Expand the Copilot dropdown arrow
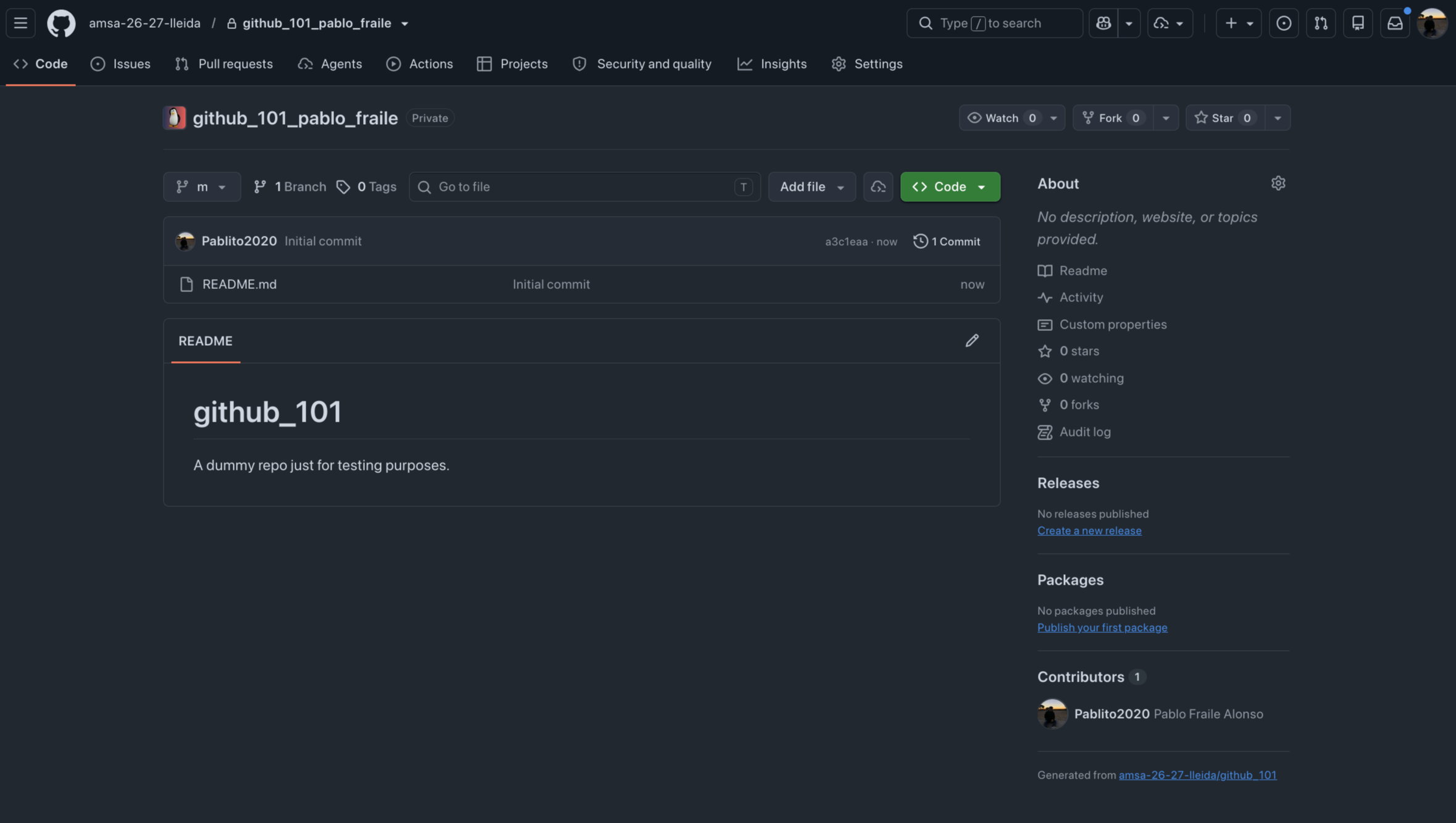 point(1129,23)
